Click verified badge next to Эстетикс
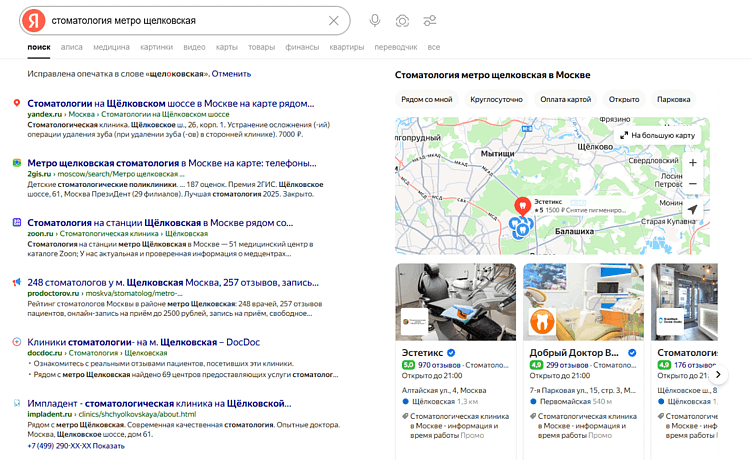Screen dimensions: 751x460 pos(451,353)
